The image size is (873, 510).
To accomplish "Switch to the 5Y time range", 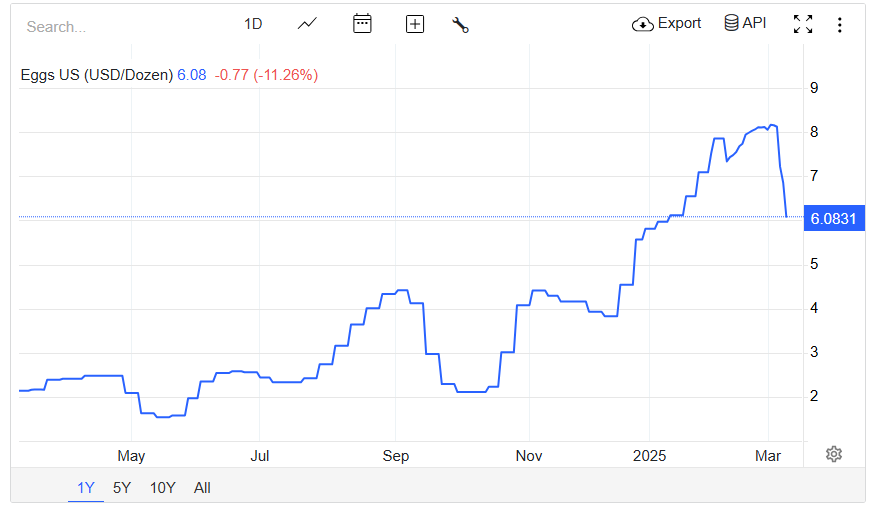I will [x=122, y=488].
